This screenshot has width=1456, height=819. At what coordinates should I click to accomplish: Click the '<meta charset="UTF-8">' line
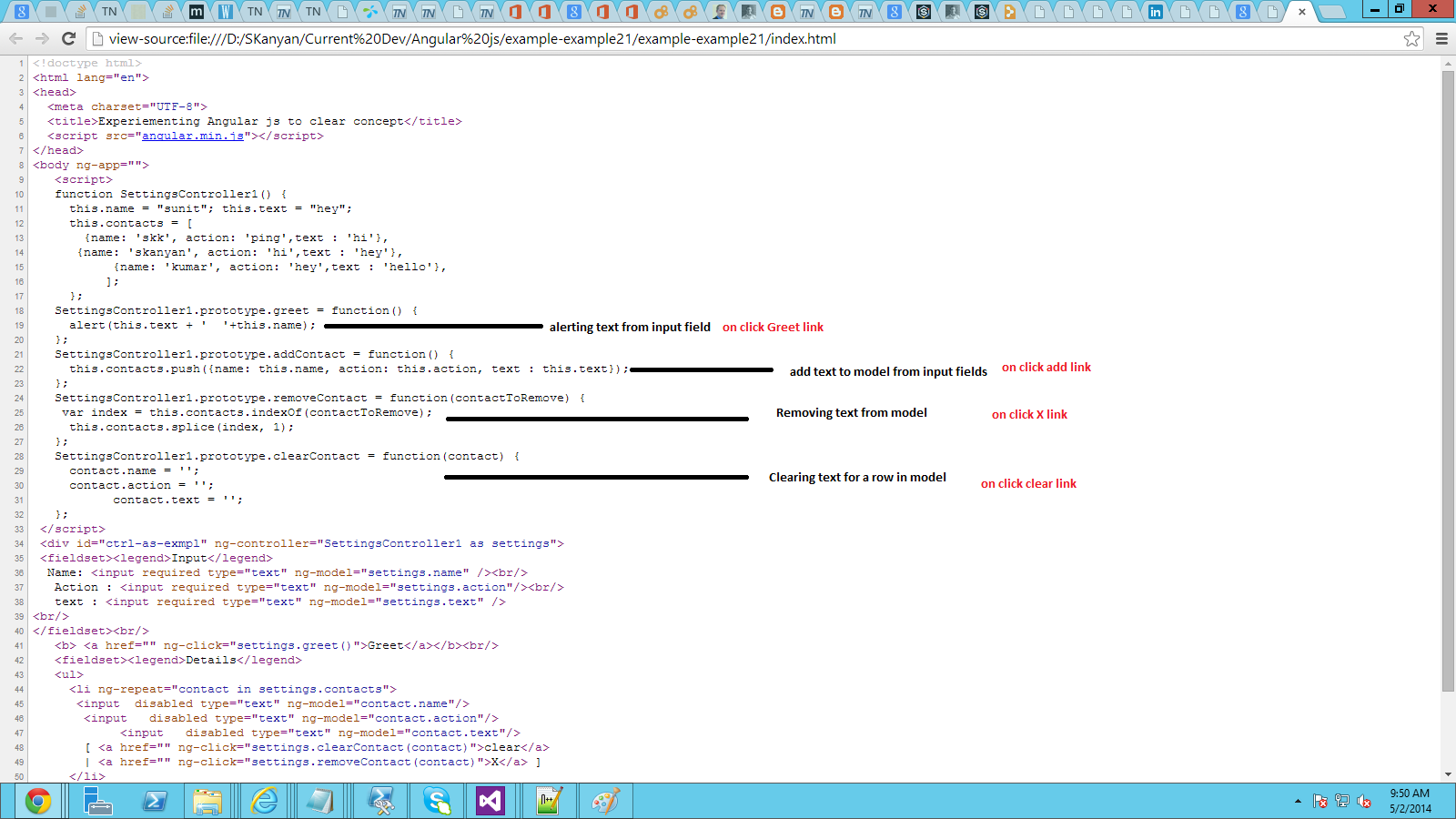127,106
